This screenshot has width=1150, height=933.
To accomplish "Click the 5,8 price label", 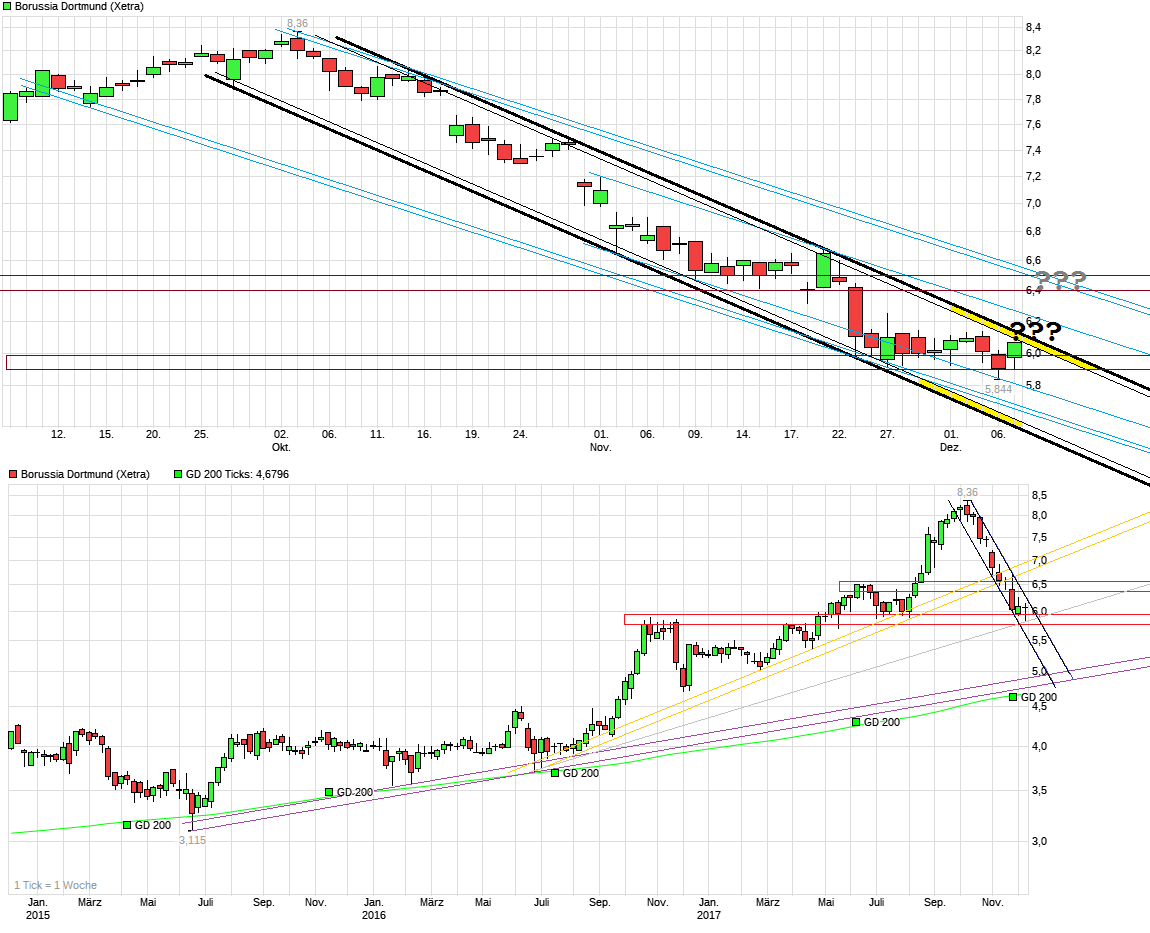I will pyautogui.click(x=1033, y=385).
